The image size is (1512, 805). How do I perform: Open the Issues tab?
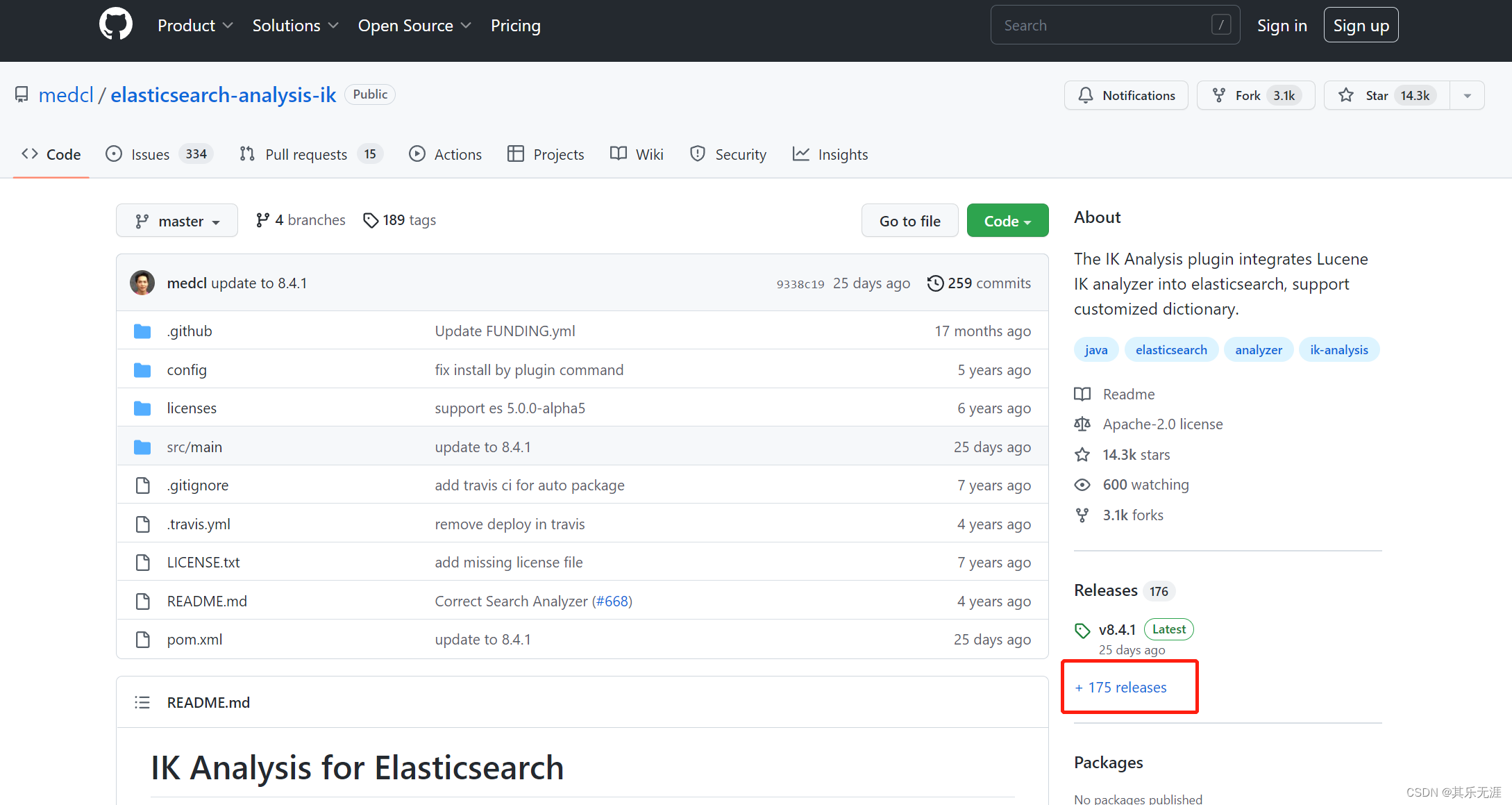159,154
